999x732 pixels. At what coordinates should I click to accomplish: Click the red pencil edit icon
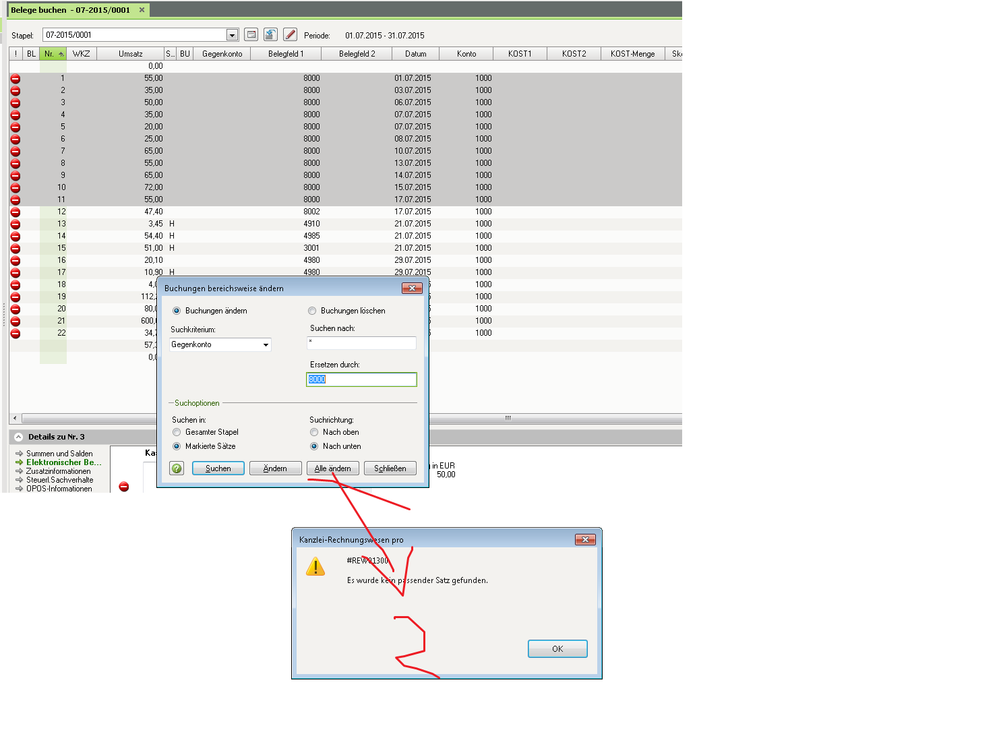pos(290,35)
